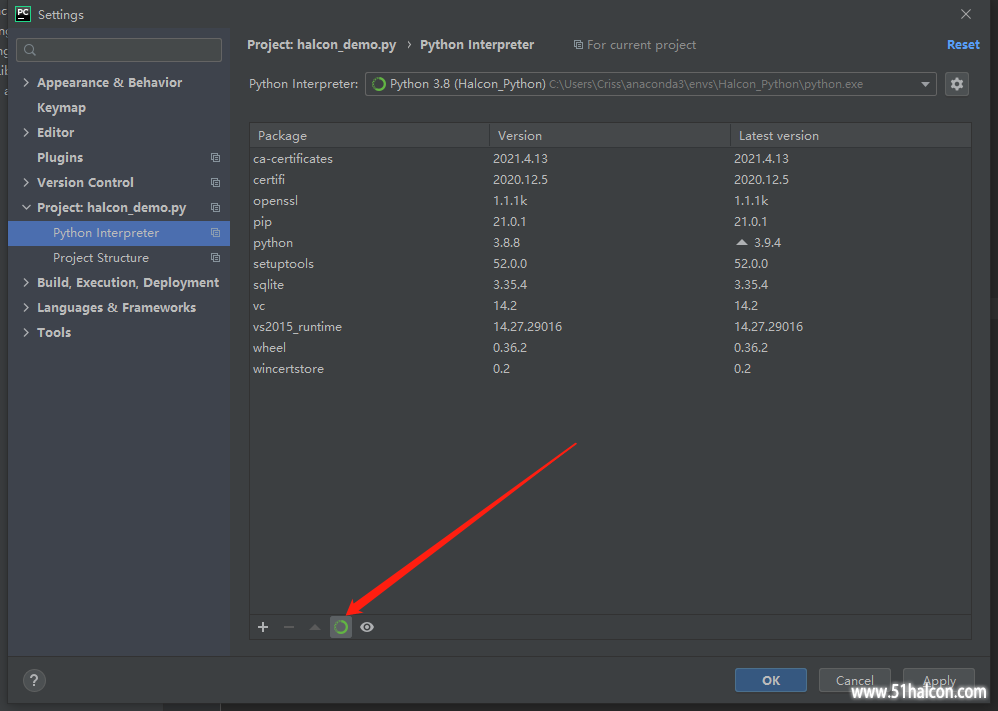Toggle the Use Conda package manager icon
The image size is (998, 711).
(341, 627)
